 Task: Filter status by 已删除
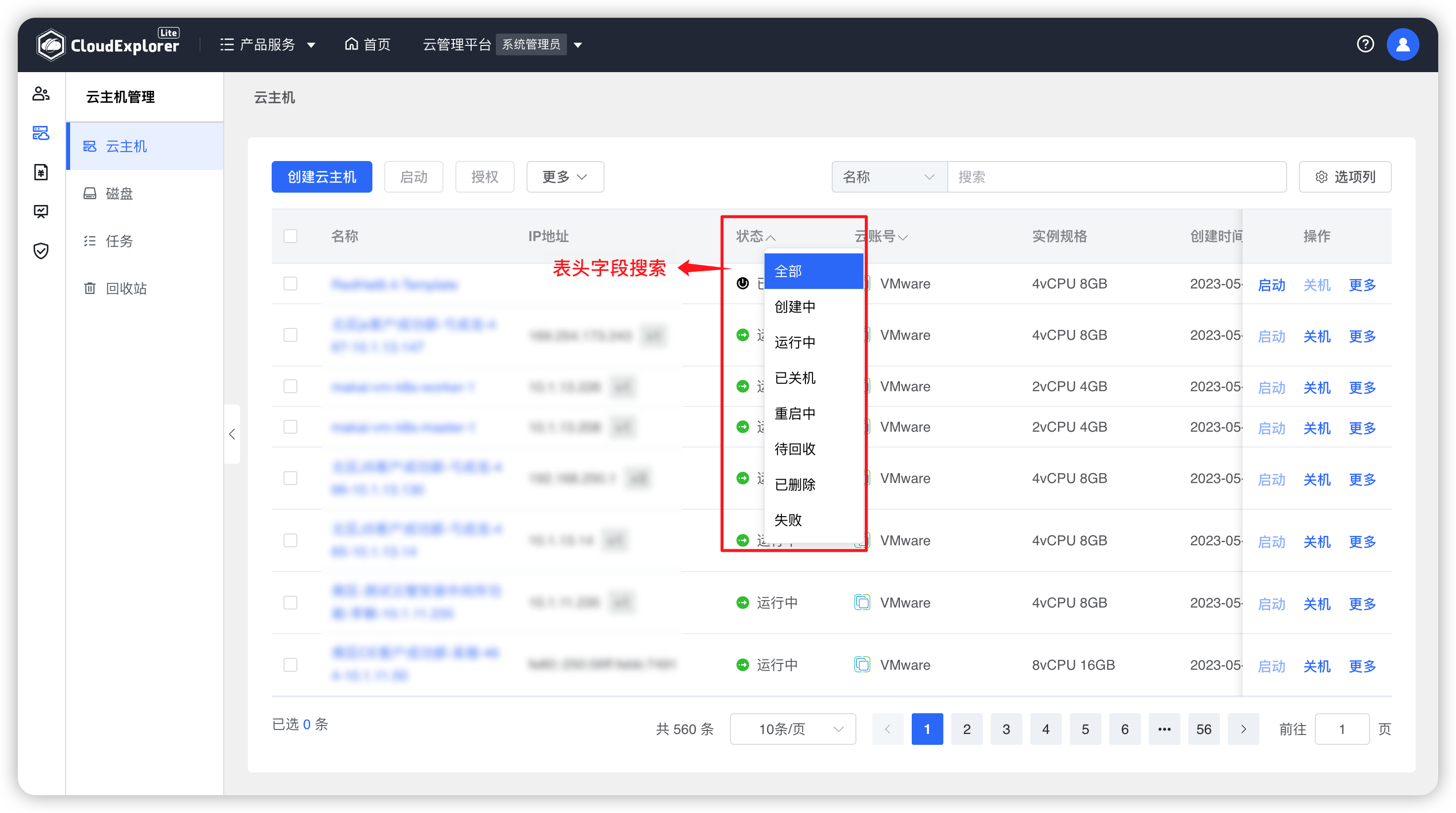[813, 485]
